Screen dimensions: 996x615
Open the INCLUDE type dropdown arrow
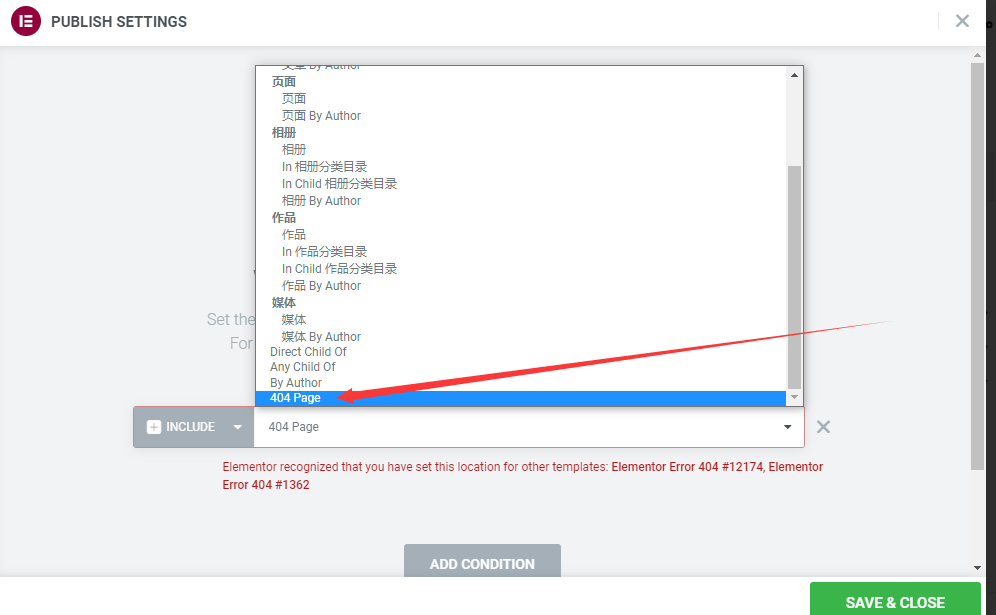[x=238, y=427]
